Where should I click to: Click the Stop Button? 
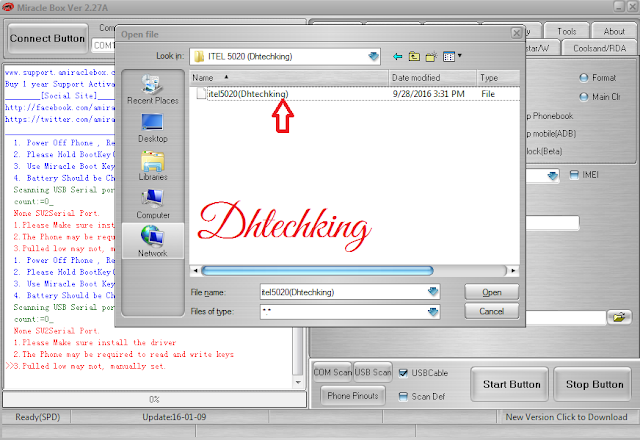tap(593, 384)
